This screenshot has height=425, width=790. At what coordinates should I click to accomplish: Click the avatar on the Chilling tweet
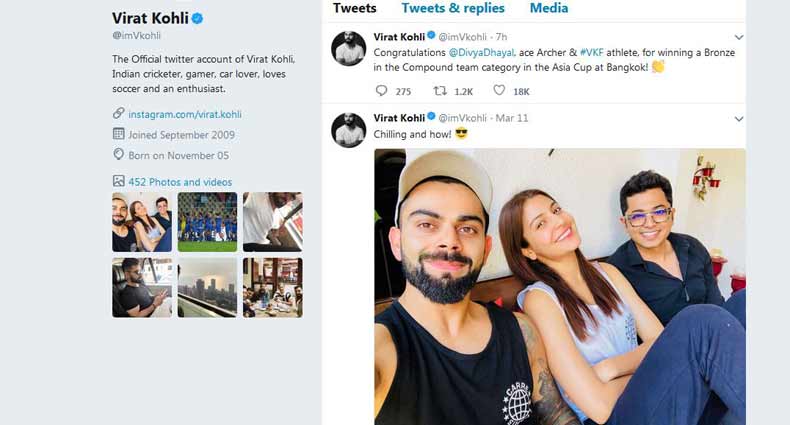pos(349,130)
